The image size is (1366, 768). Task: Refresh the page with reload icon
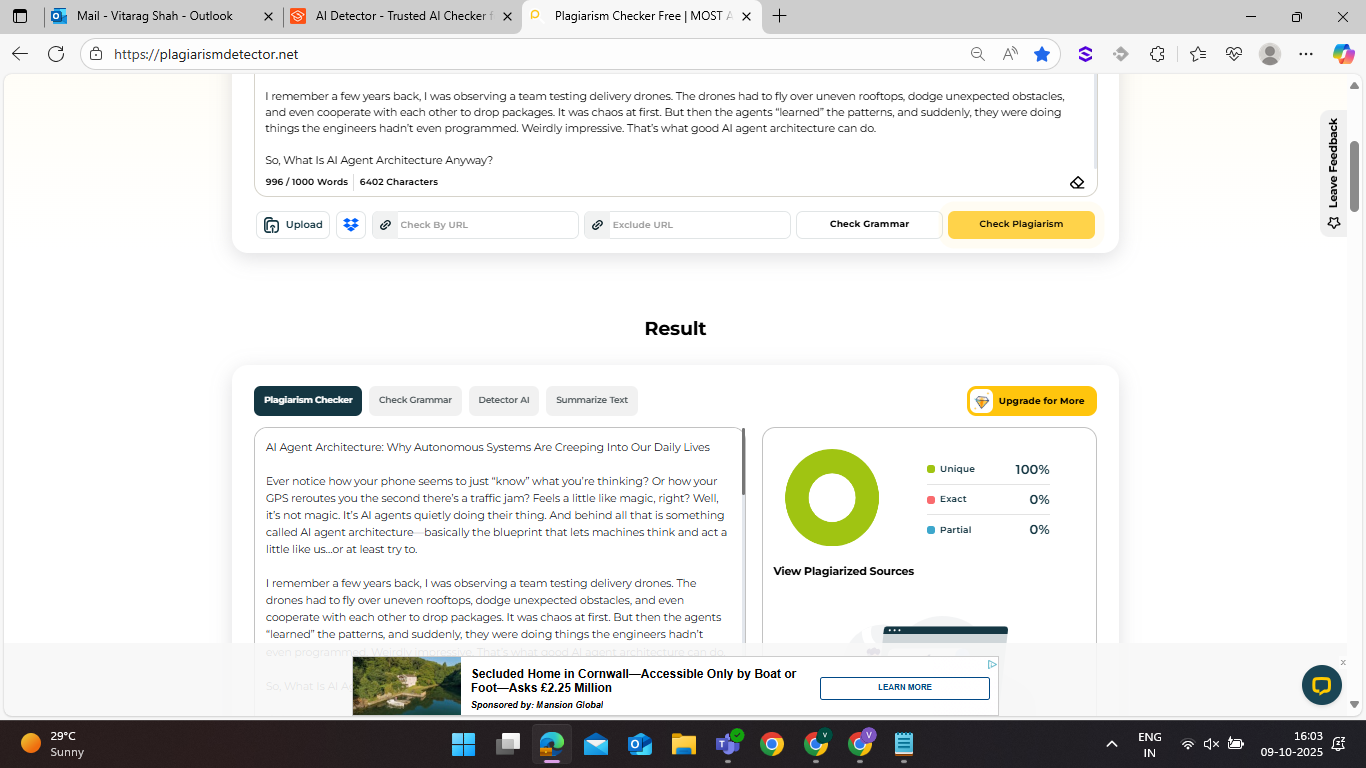(x=56, y=54)
